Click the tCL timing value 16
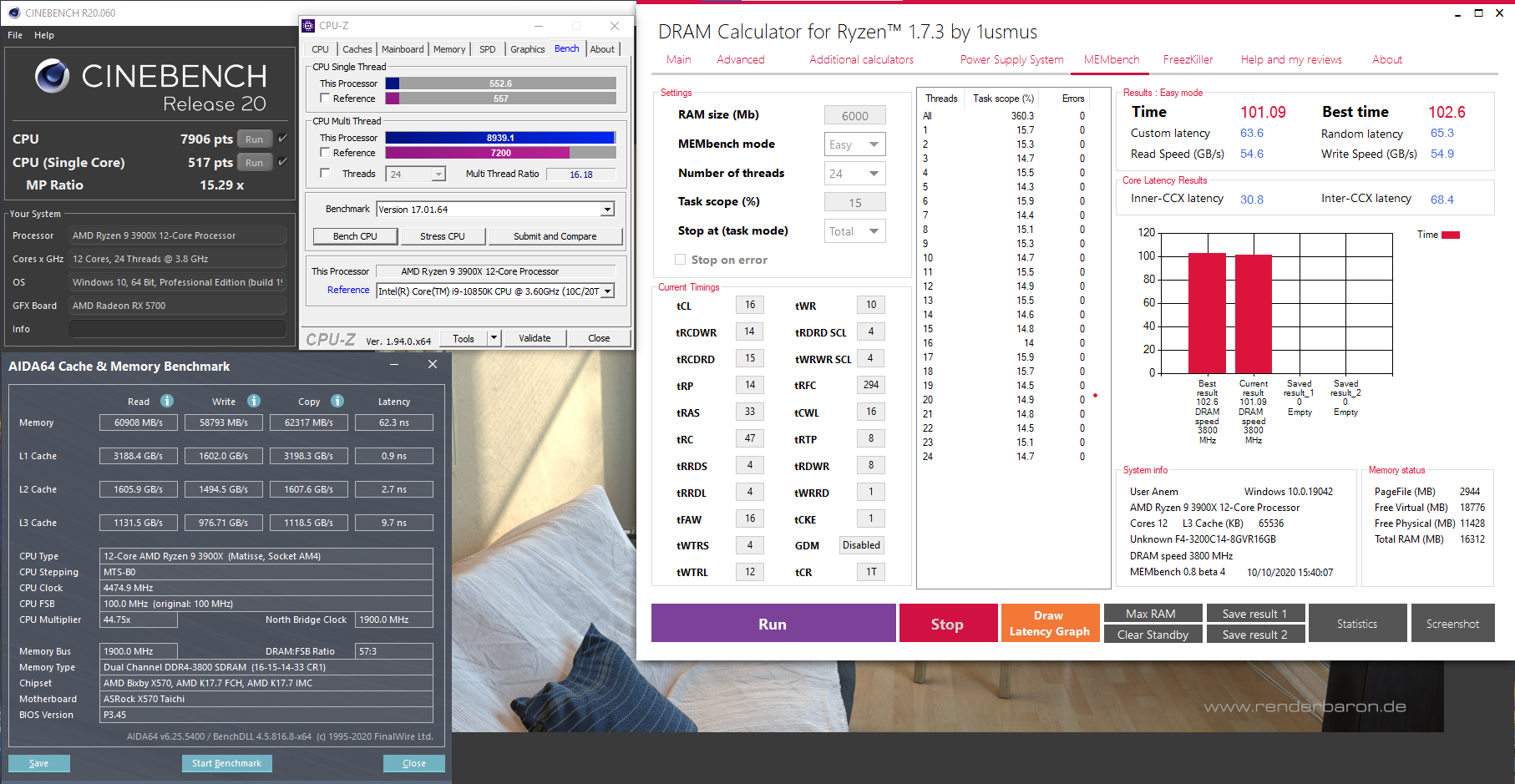 [x=750, y=305]
